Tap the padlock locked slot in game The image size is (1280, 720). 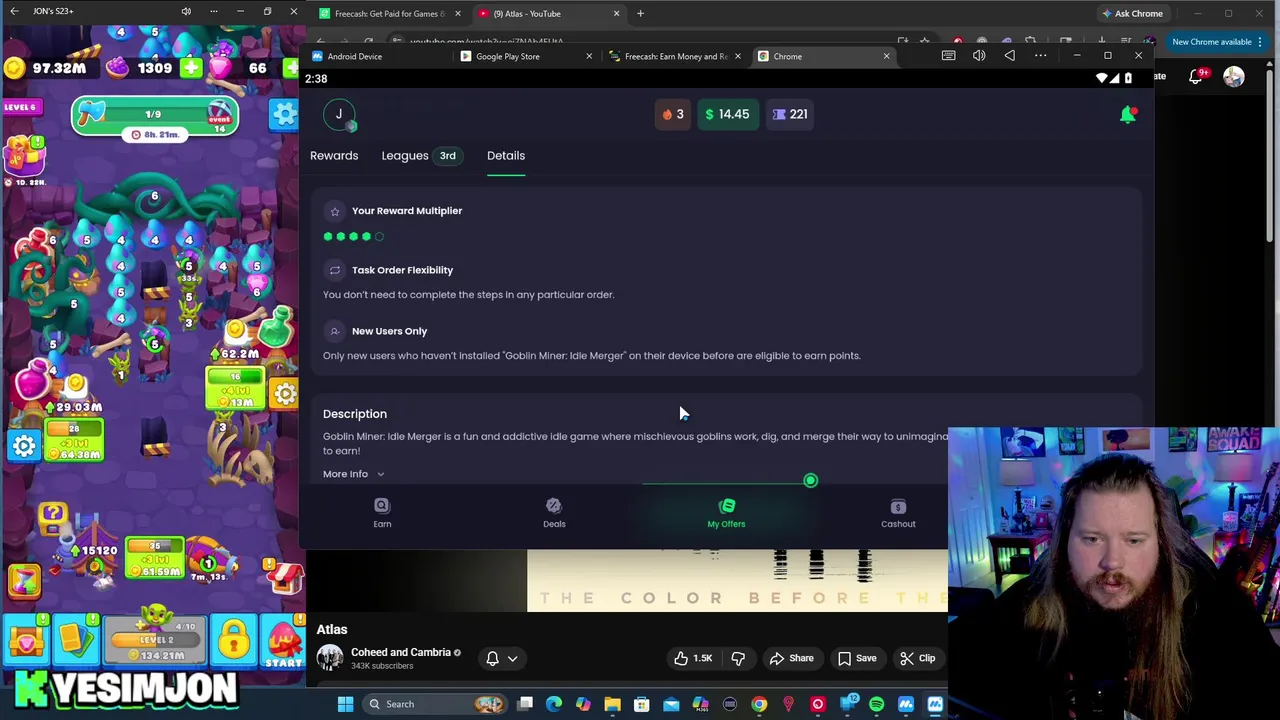(x=233, y=642)
